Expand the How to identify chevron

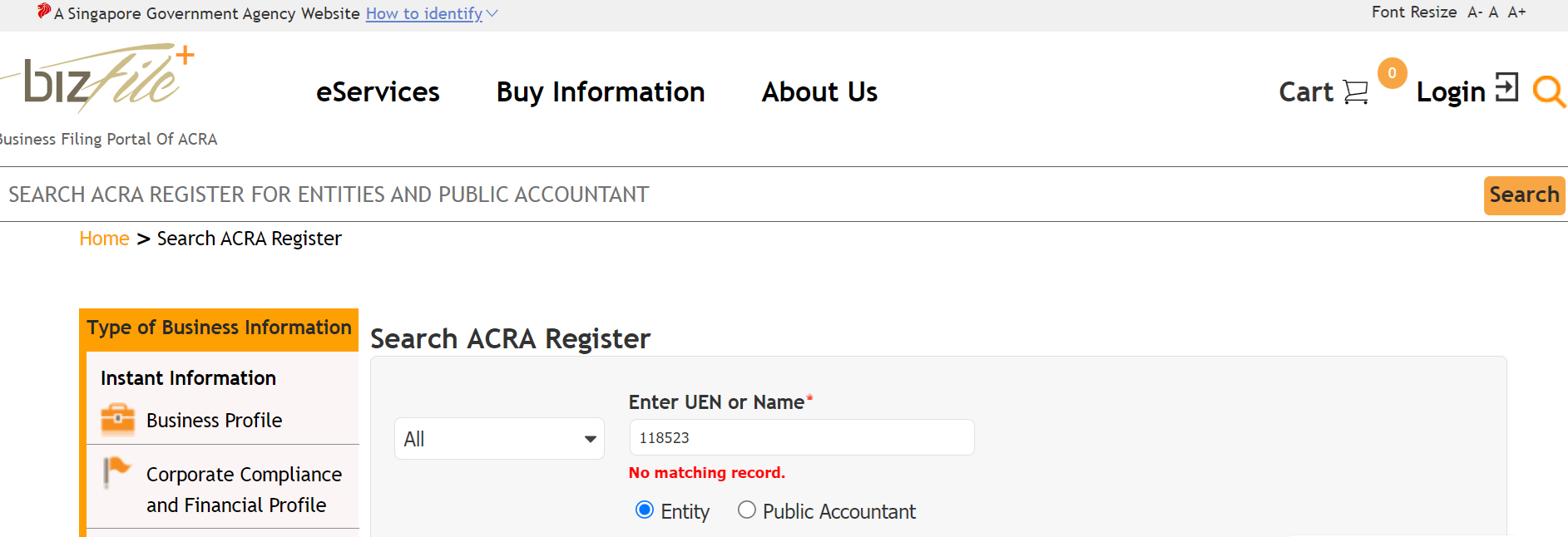[492, 13]
